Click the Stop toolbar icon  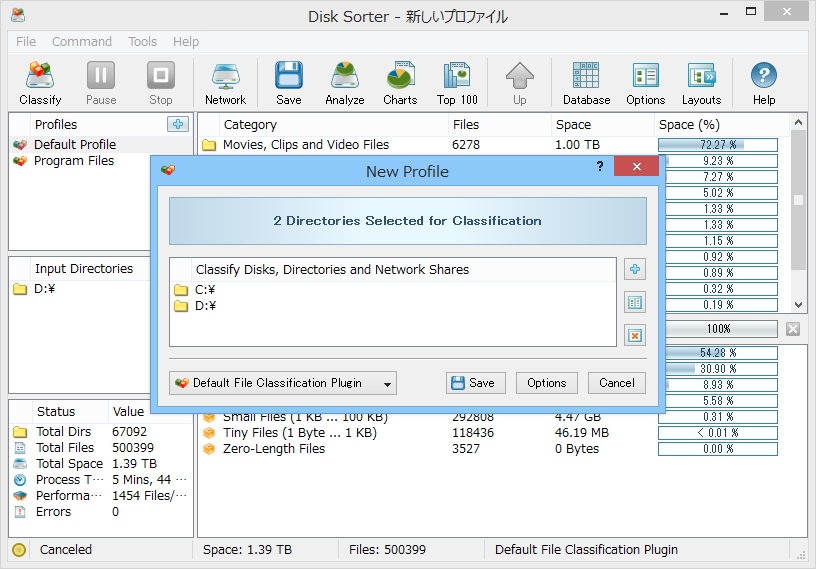click(x=161, y=83)
